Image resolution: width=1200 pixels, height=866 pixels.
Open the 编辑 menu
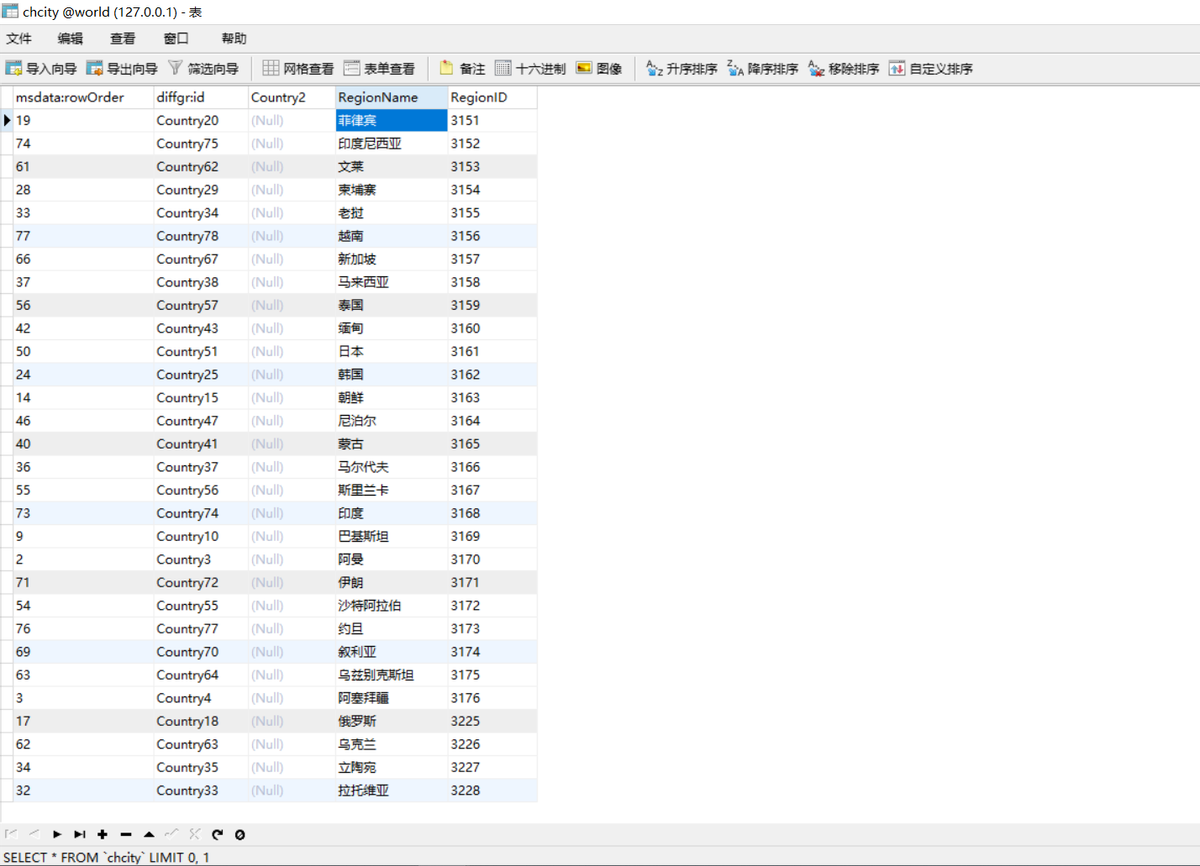(x=71, y=38)
